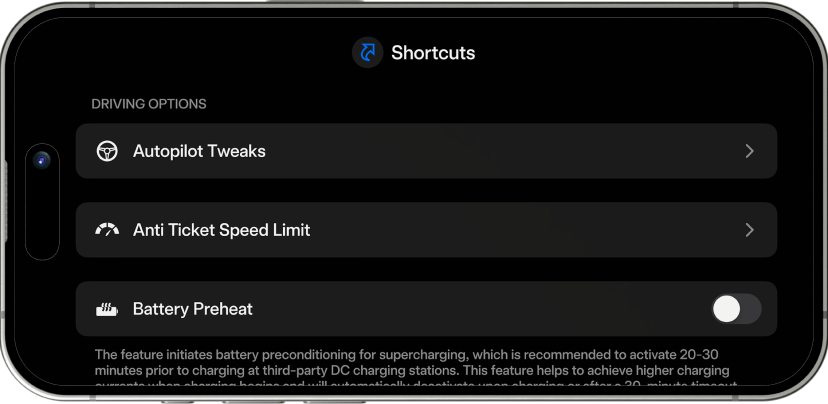
Task: Open the Autopilot Tweaks menu entry
Action: click(x=199, y=151)
